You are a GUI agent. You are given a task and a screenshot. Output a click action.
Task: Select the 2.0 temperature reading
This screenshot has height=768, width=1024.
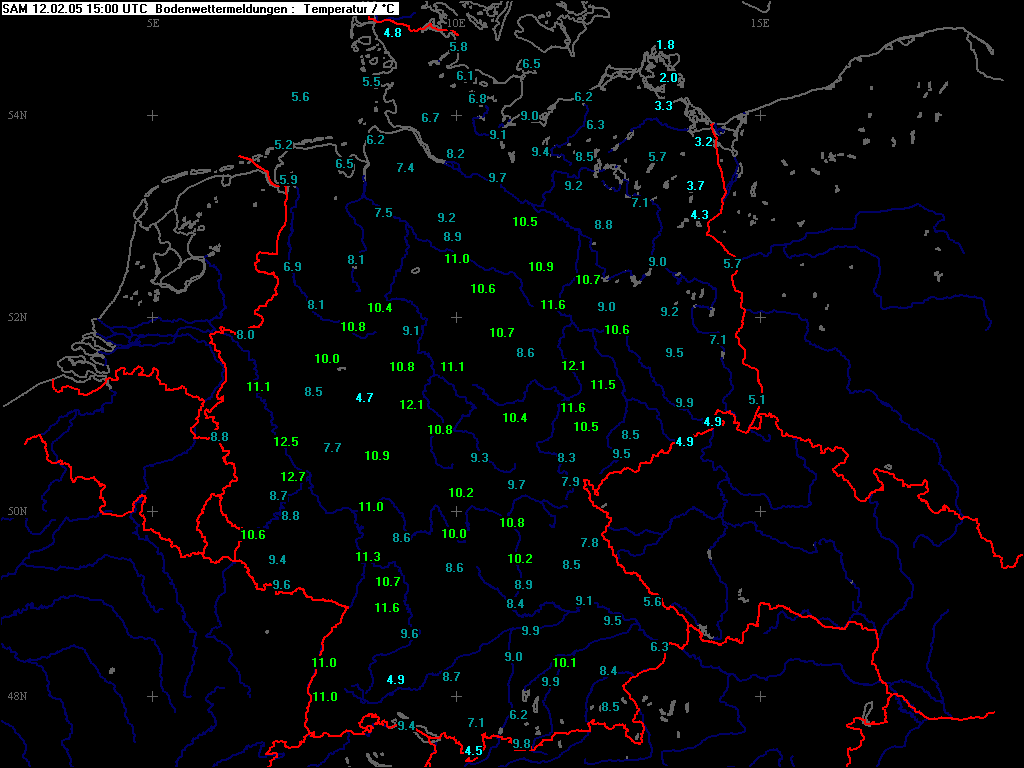pyautogui.click(x=669, y=77)
